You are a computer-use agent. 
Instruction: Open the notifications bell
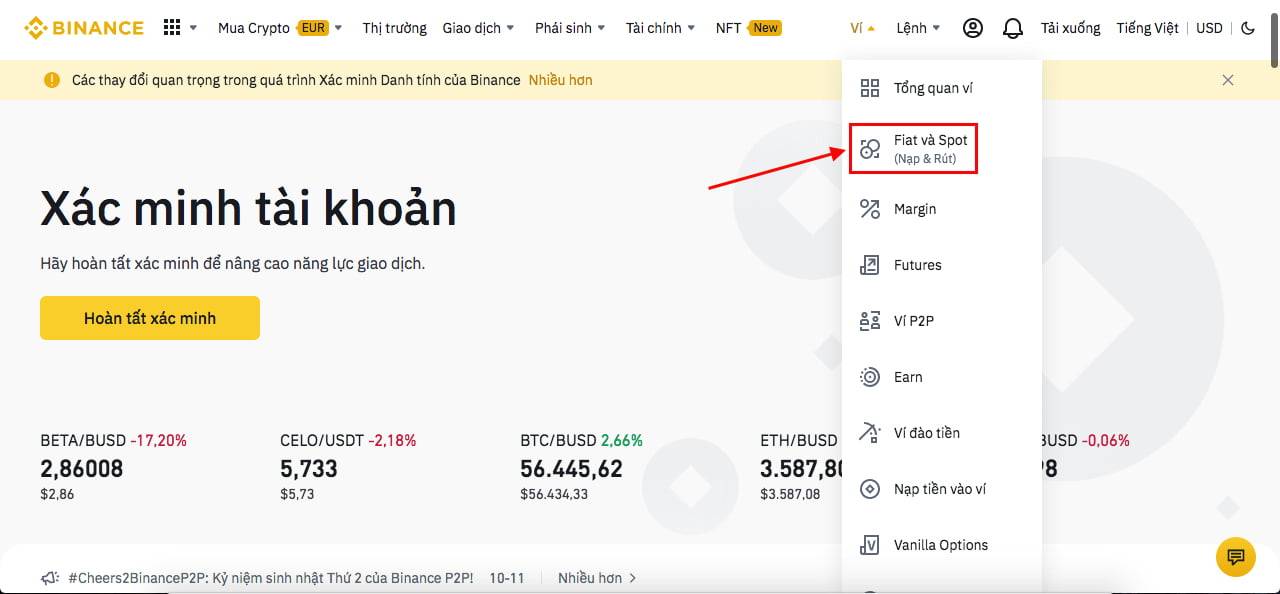1012,28
